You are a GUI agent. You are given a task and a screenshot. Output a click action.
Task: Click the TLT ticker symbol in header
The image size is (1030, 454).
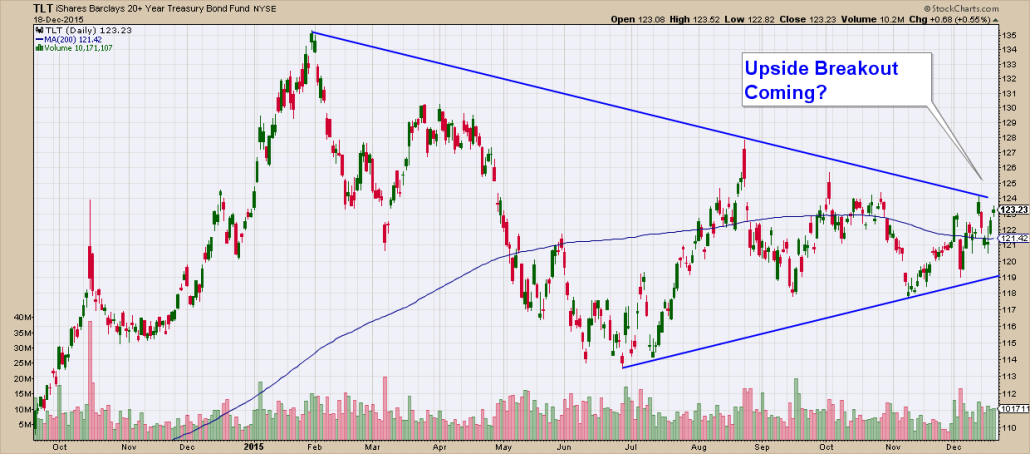[x=42, y=8]
